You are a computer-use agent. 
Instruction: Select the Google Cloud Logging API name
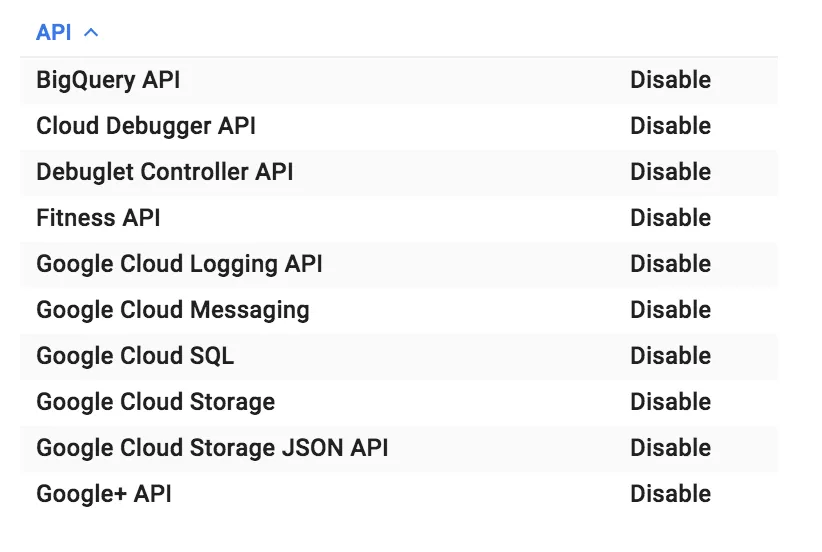point(179,264)
